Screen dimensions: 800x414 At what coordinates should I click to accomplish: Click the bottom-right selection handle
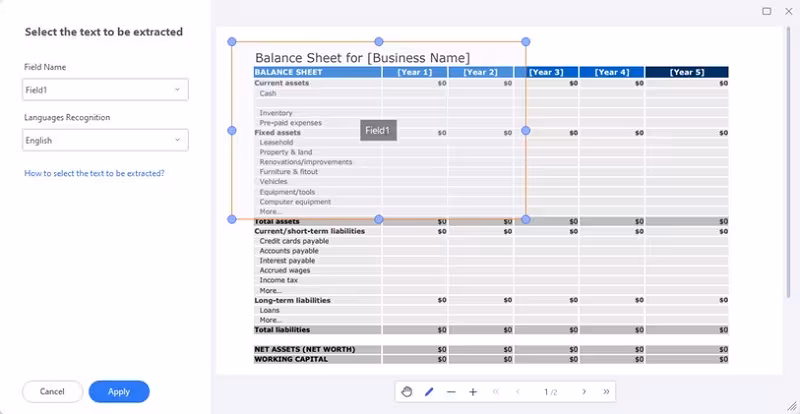(526, 219)
